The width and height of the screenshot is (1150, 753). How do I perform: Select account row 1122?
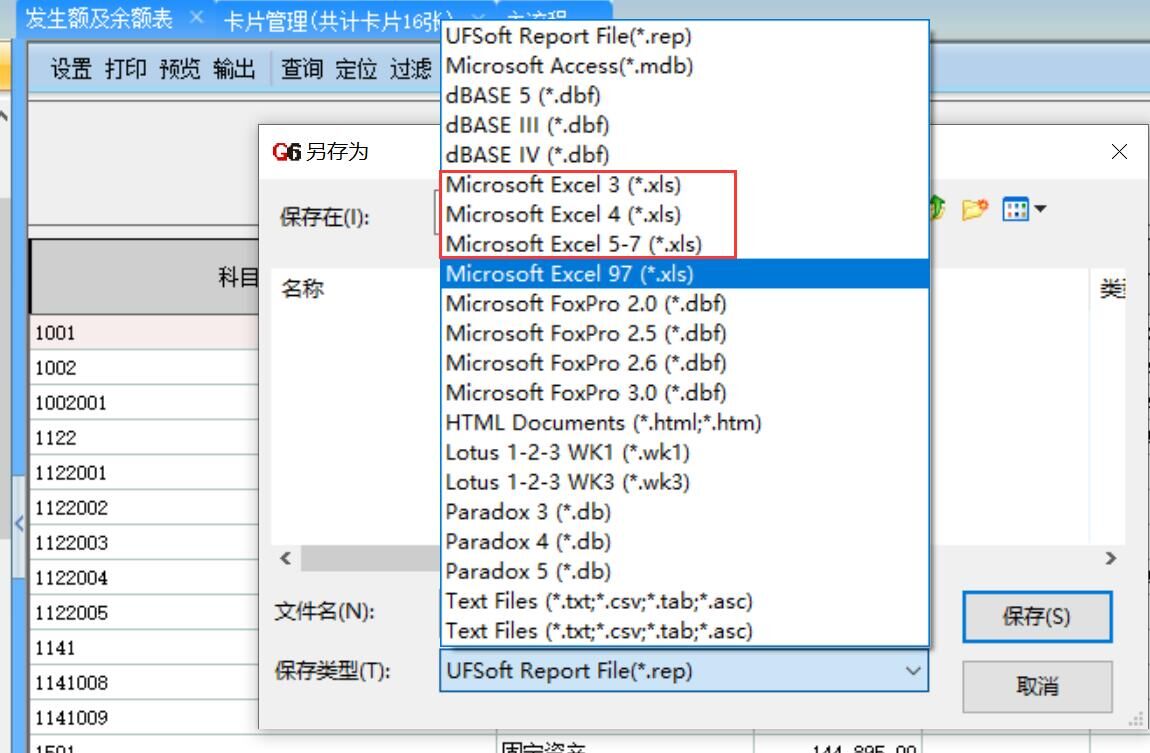tap(144, 438)
